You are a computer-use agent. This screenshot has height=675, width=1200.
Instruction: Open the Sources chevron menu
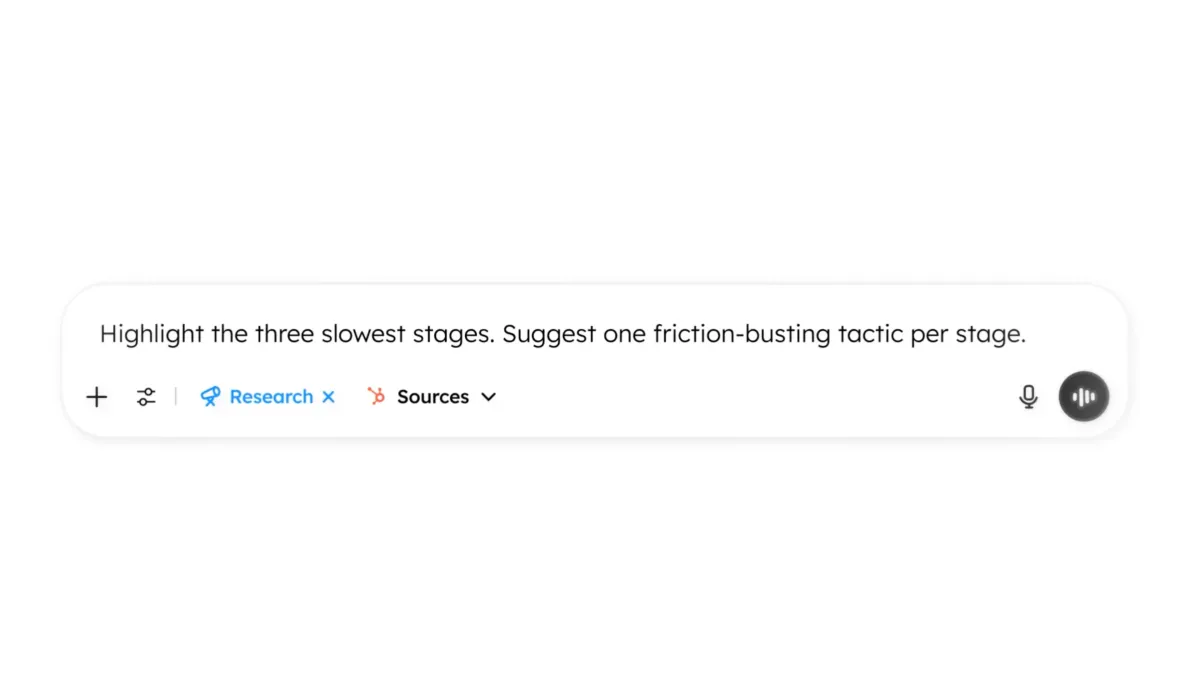(x=488, y=397)
